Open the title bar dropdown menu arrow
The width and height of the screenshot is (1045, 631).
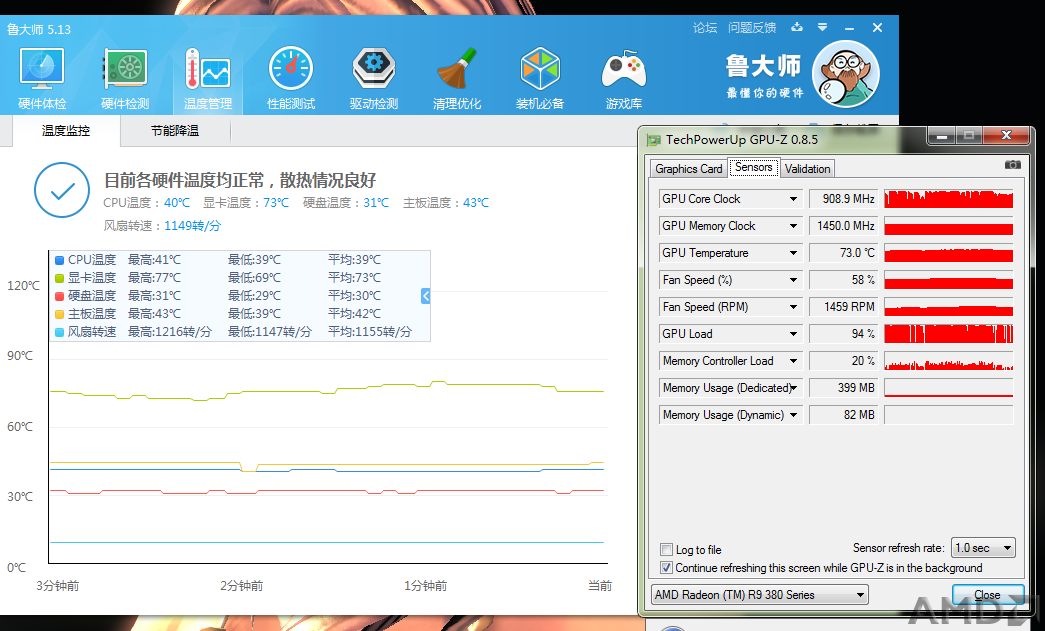822,27
